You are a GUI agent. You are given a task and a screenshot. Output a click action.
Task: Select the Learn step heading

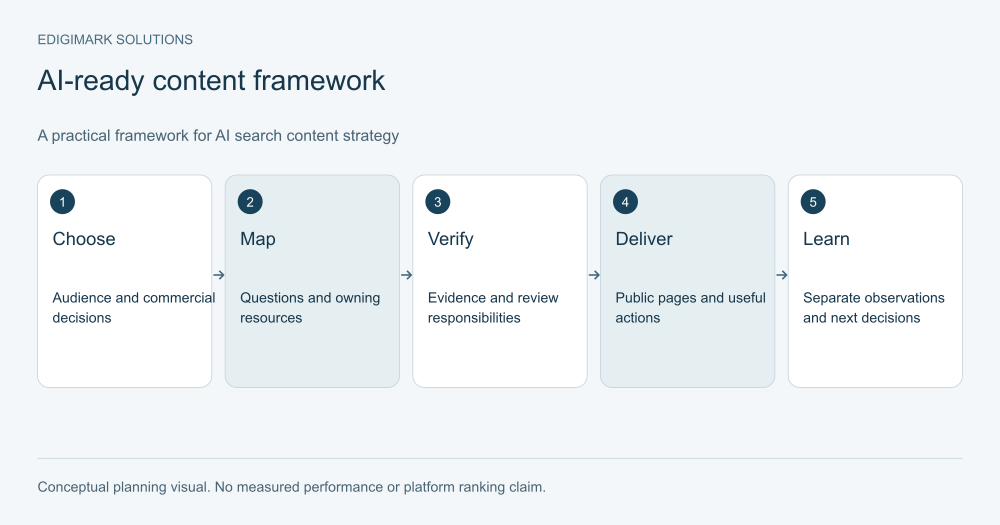[x=827, y=239]
